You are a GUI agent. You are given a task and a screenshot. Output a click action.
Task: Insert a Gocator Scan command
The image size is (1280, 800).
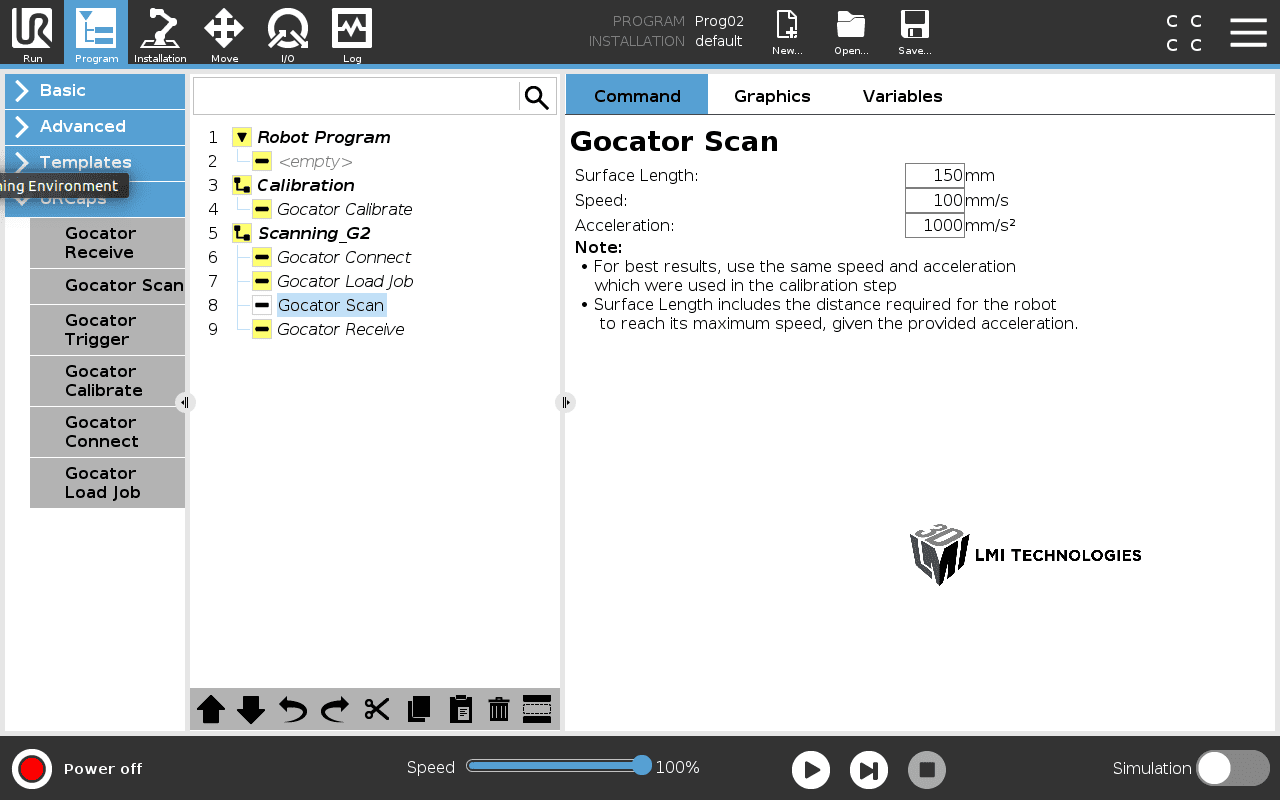[107, 286]
